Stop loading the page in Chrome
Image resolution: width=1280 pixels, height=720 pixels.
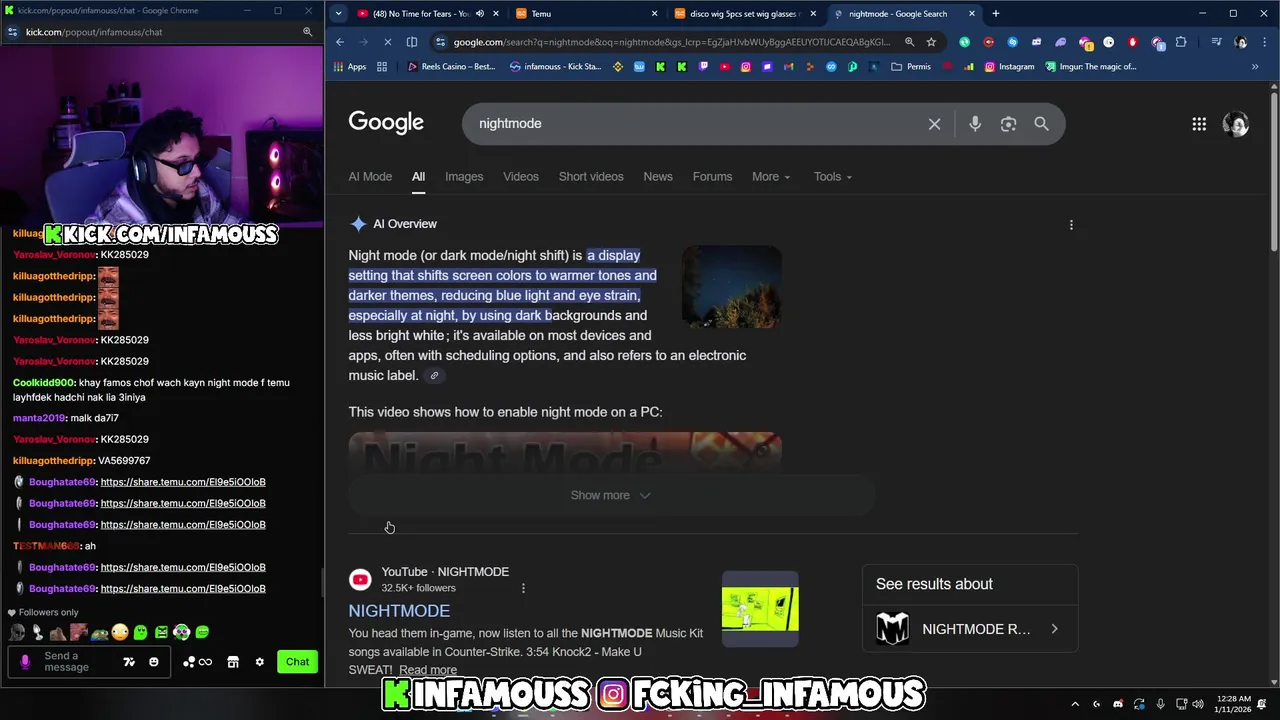tap(388, 42)
